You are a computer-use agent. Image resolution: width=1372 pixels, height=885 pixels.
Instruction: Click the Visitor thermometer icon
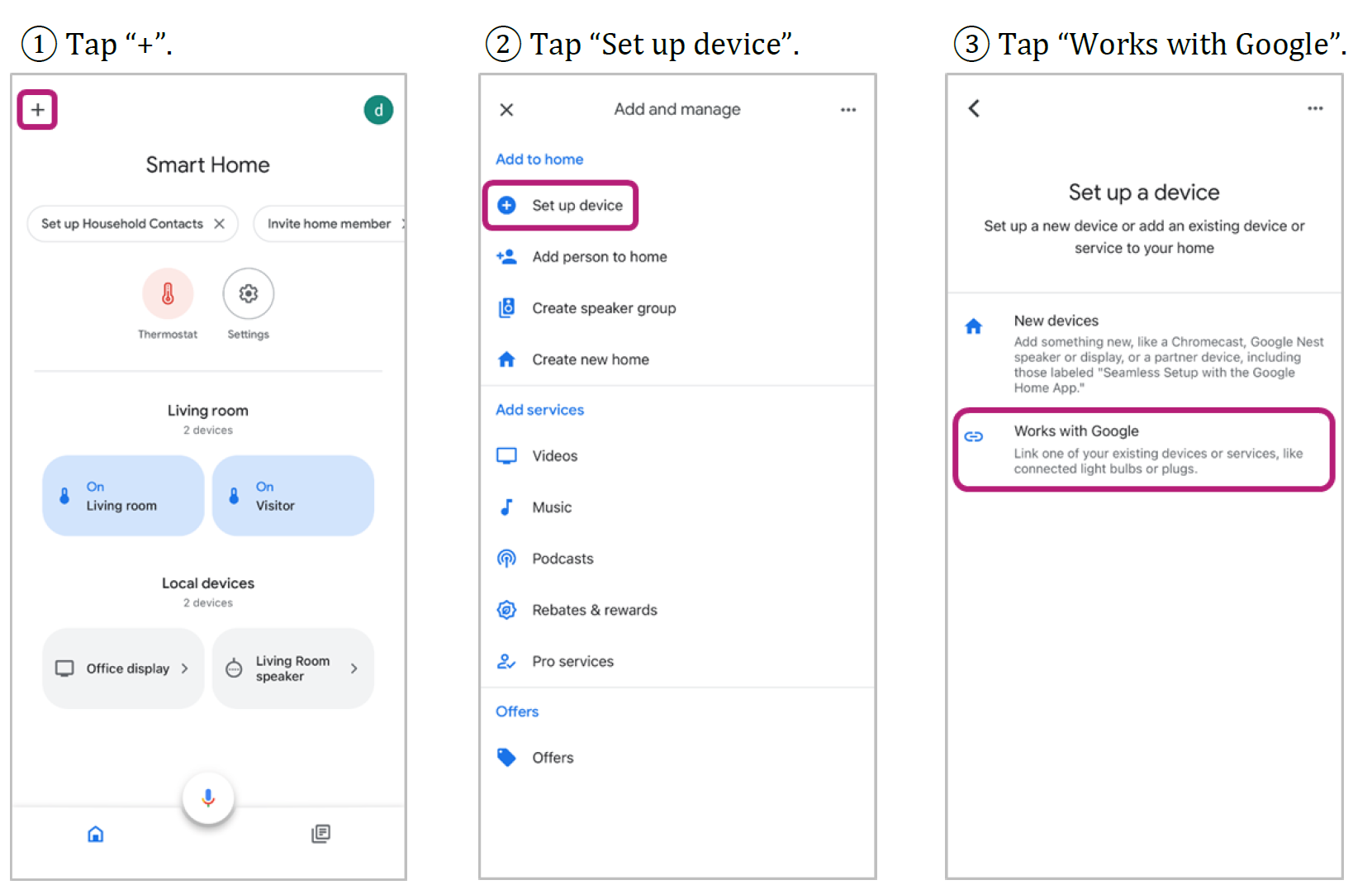235,496
